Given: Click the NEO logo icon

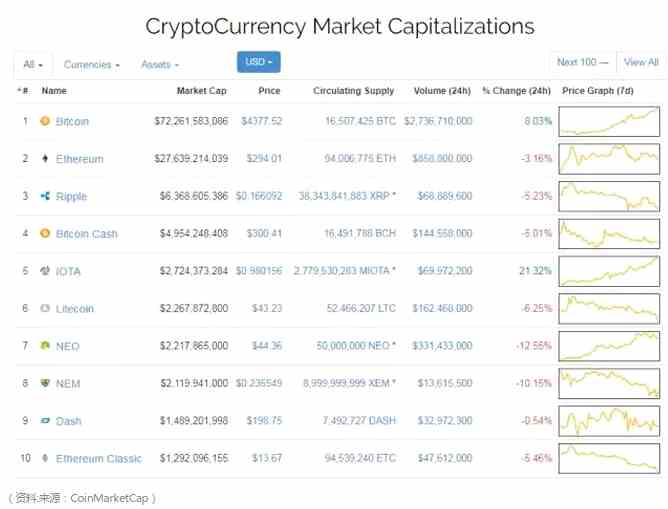Looking at the screenshot, I should [x=44, y=346].
